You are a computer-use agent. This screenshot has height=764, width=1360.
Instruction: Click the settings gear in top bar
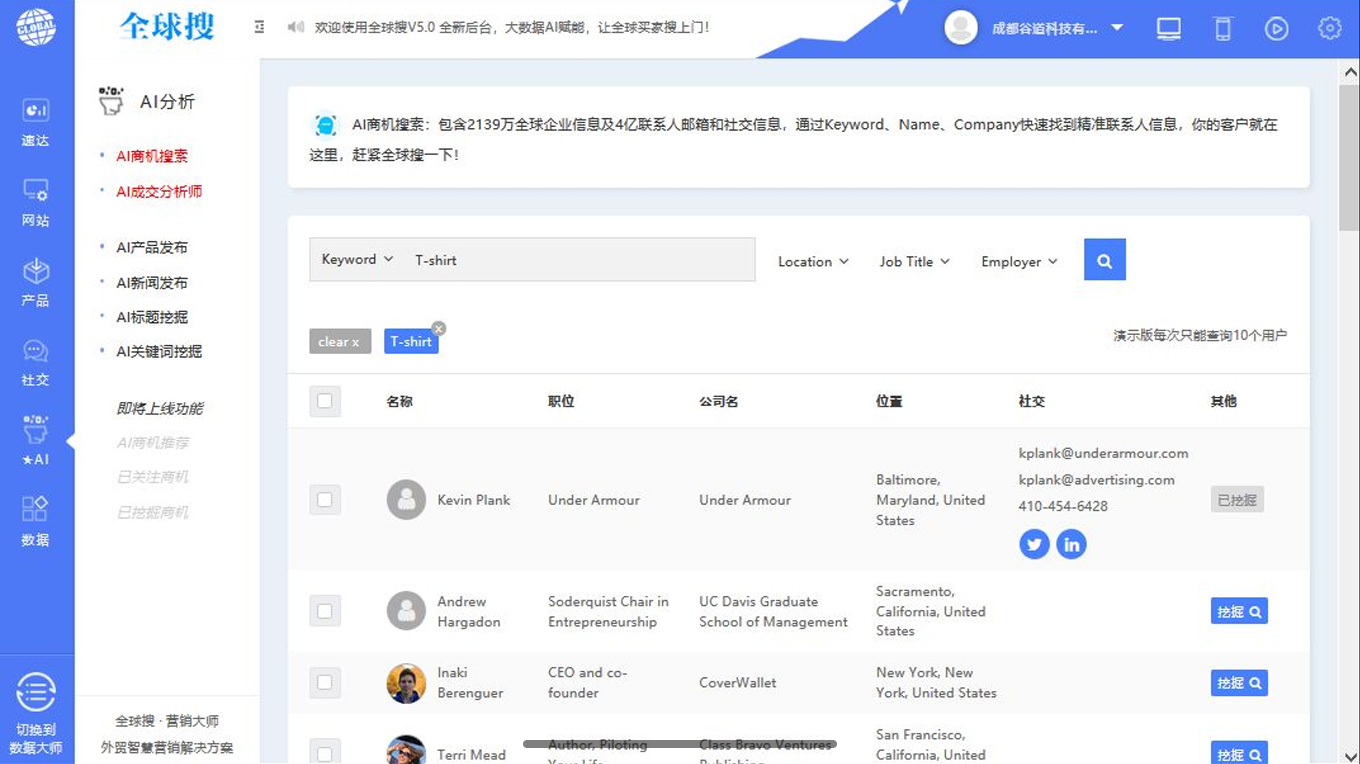pyautogui.click(x=1329, y=28)
